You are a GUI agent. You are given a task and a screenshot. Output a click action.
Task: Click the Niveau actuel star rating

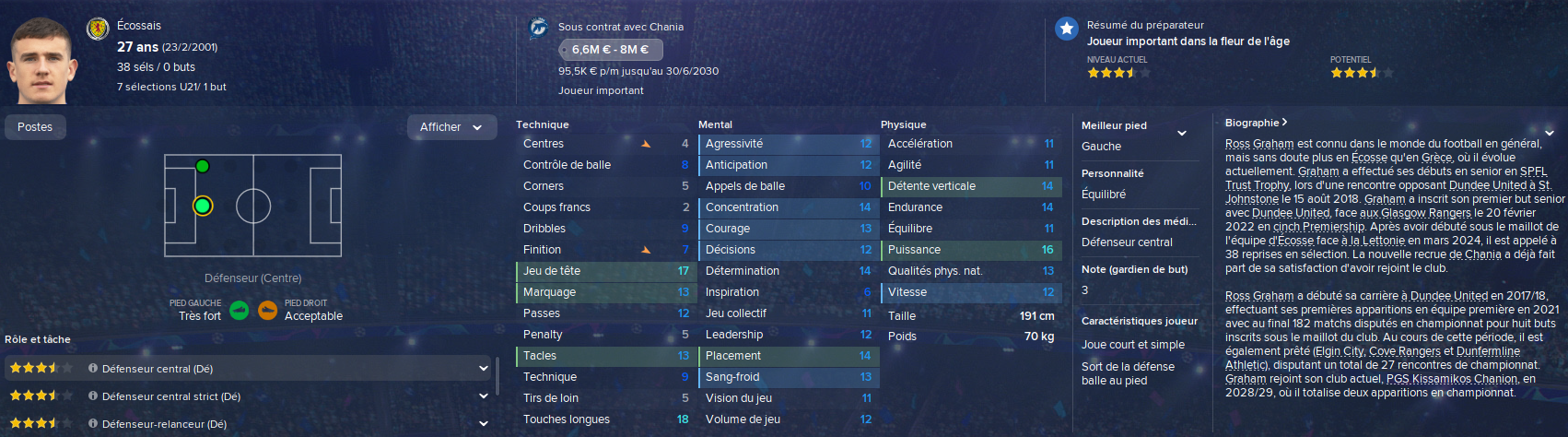(x=1112, y=73)
